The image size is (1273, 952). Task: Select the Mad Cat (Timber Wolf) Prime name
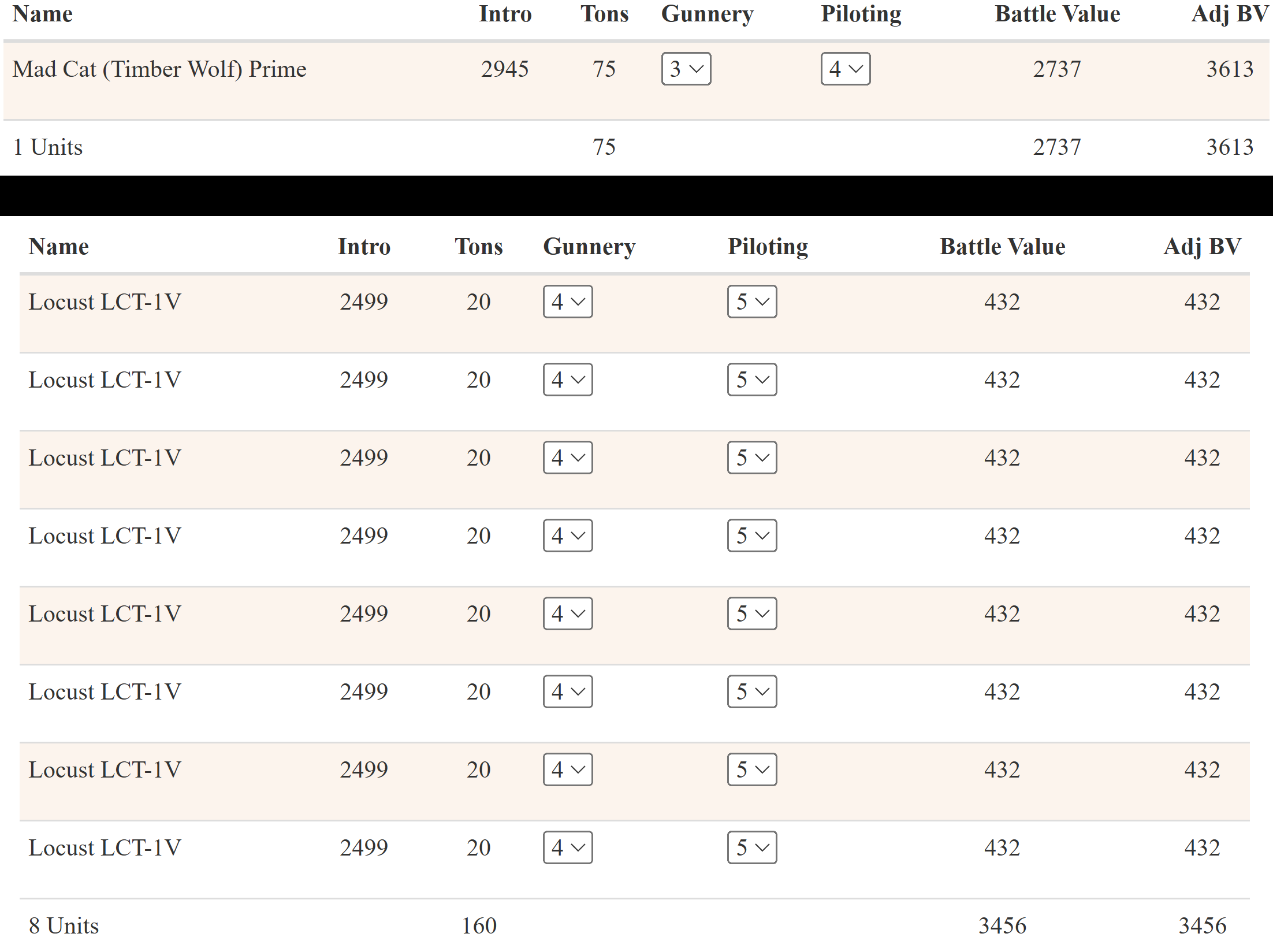(159, 69)
